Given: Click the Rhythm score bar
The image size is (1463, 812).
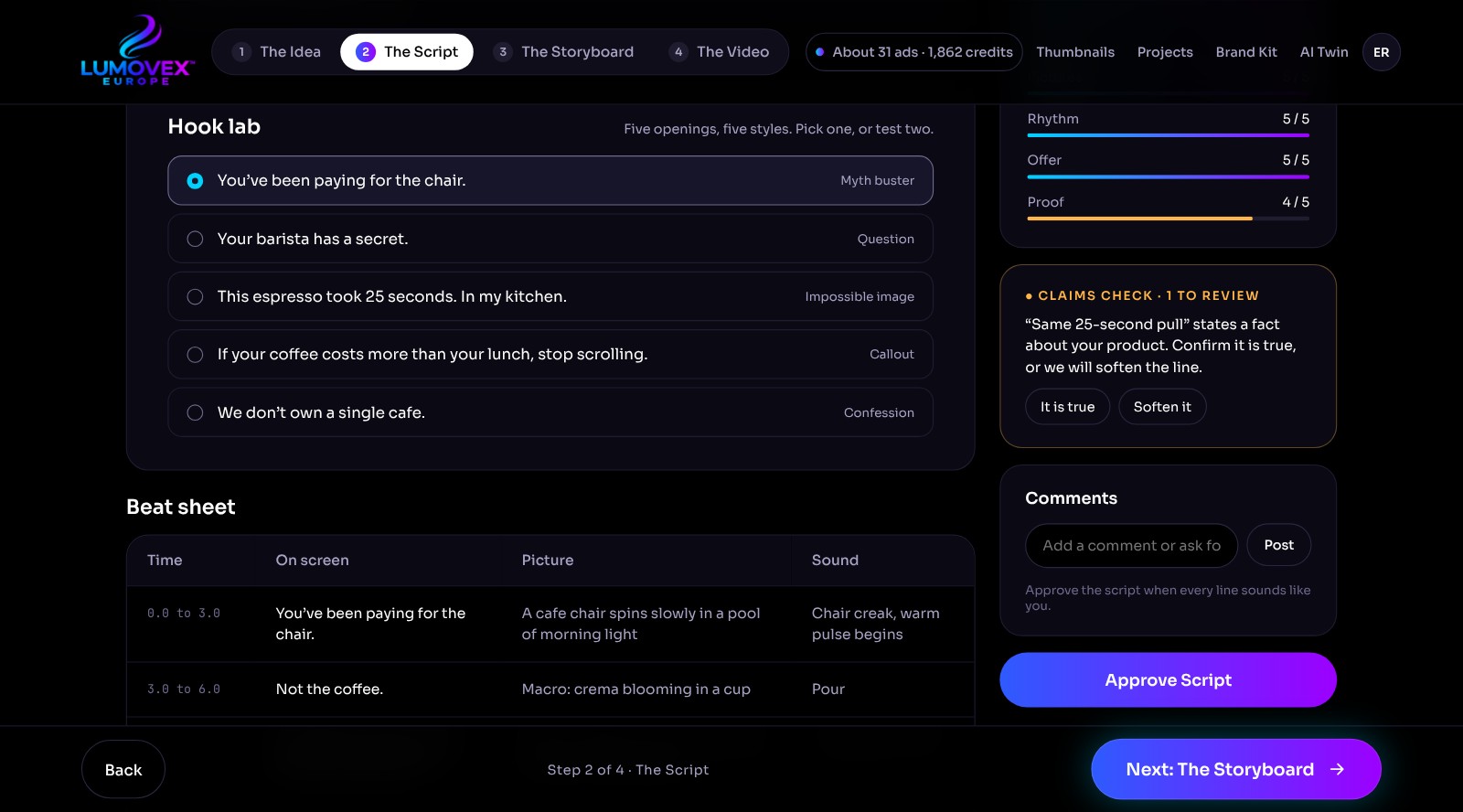Looking at the screenshot, I should [x=1168, y=135].
